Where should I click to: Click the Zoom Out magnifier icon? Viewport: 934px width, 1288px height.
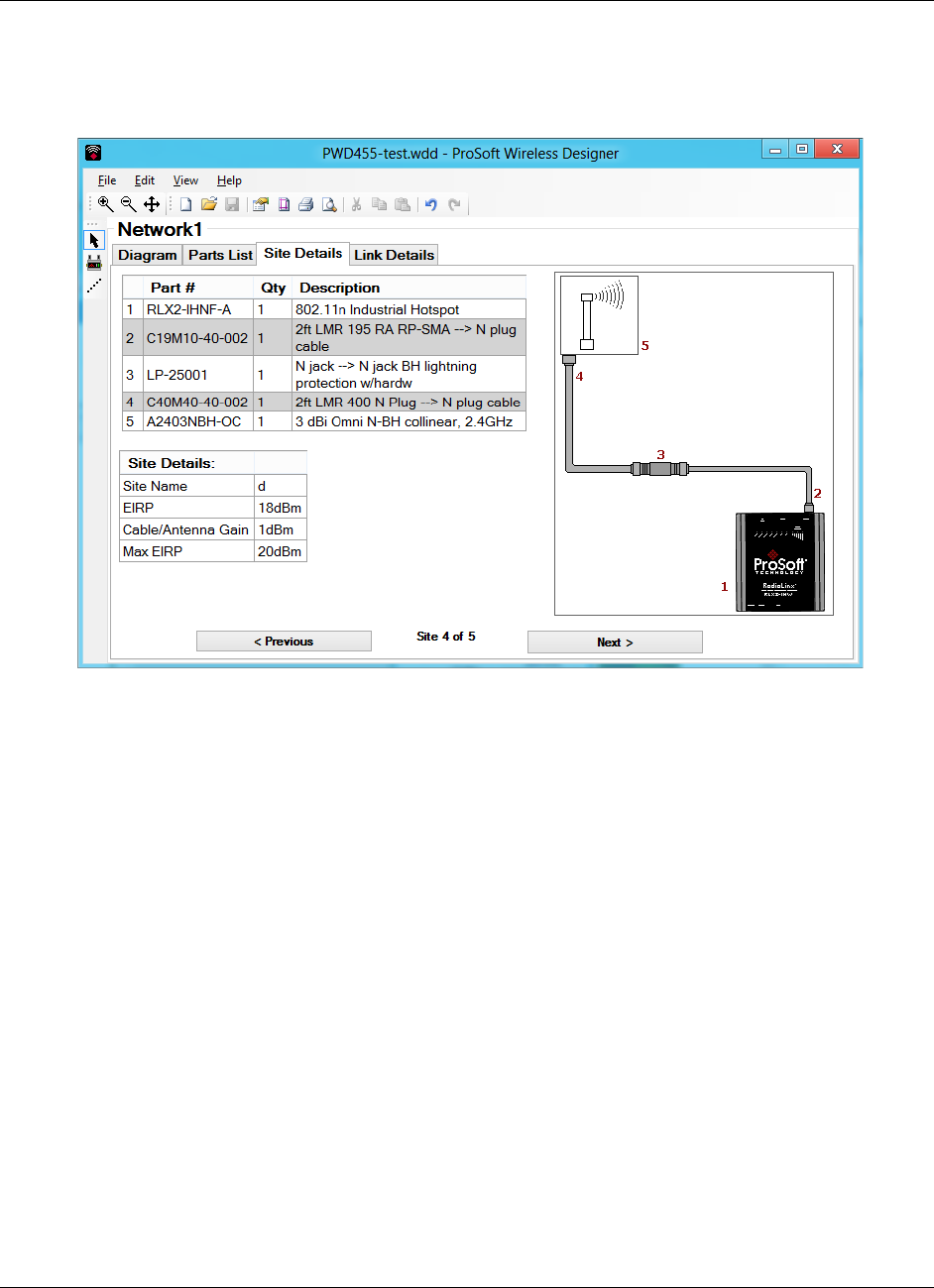(x=129, y=204)
